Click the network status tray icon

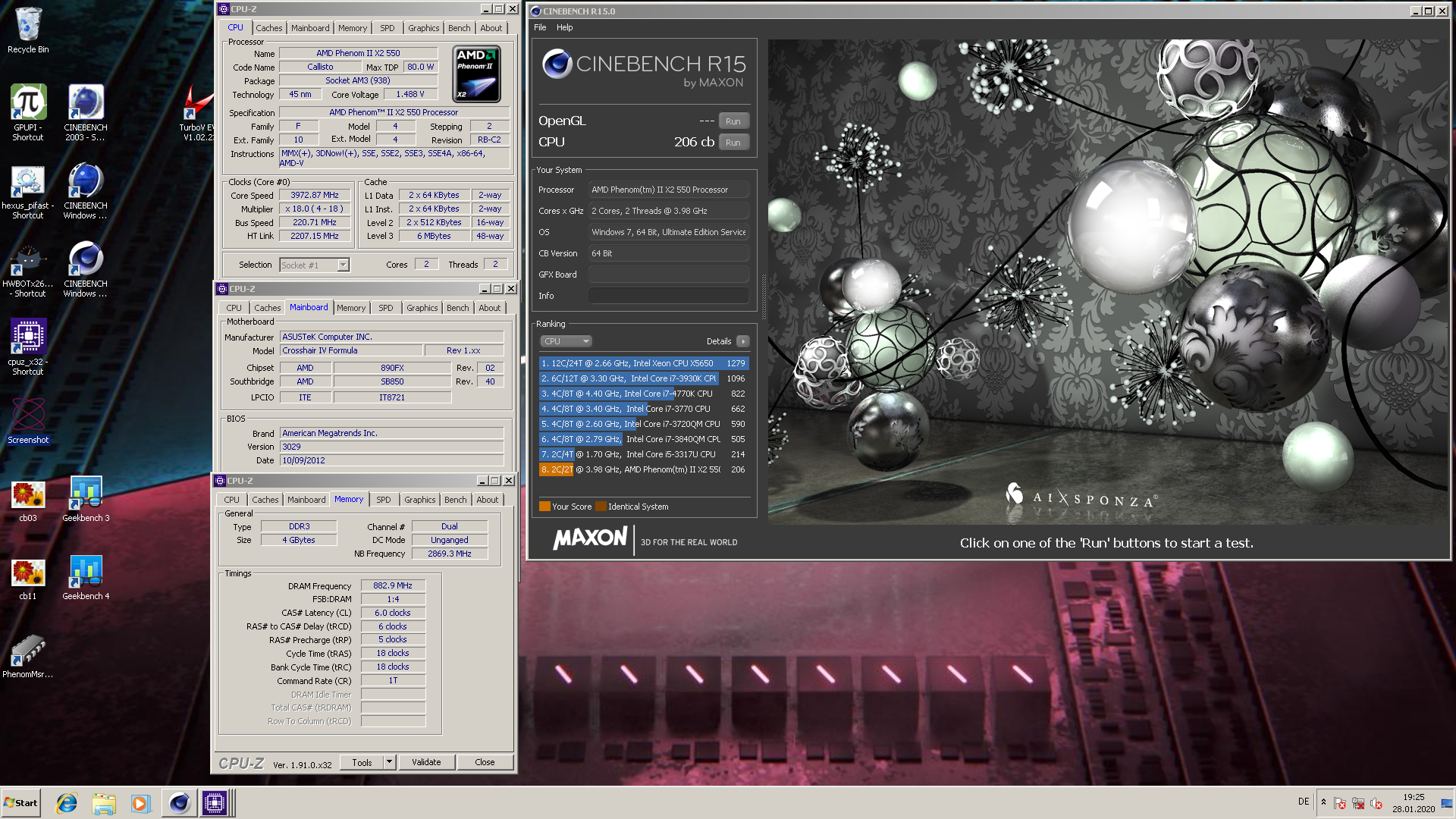click(1358, 803)
